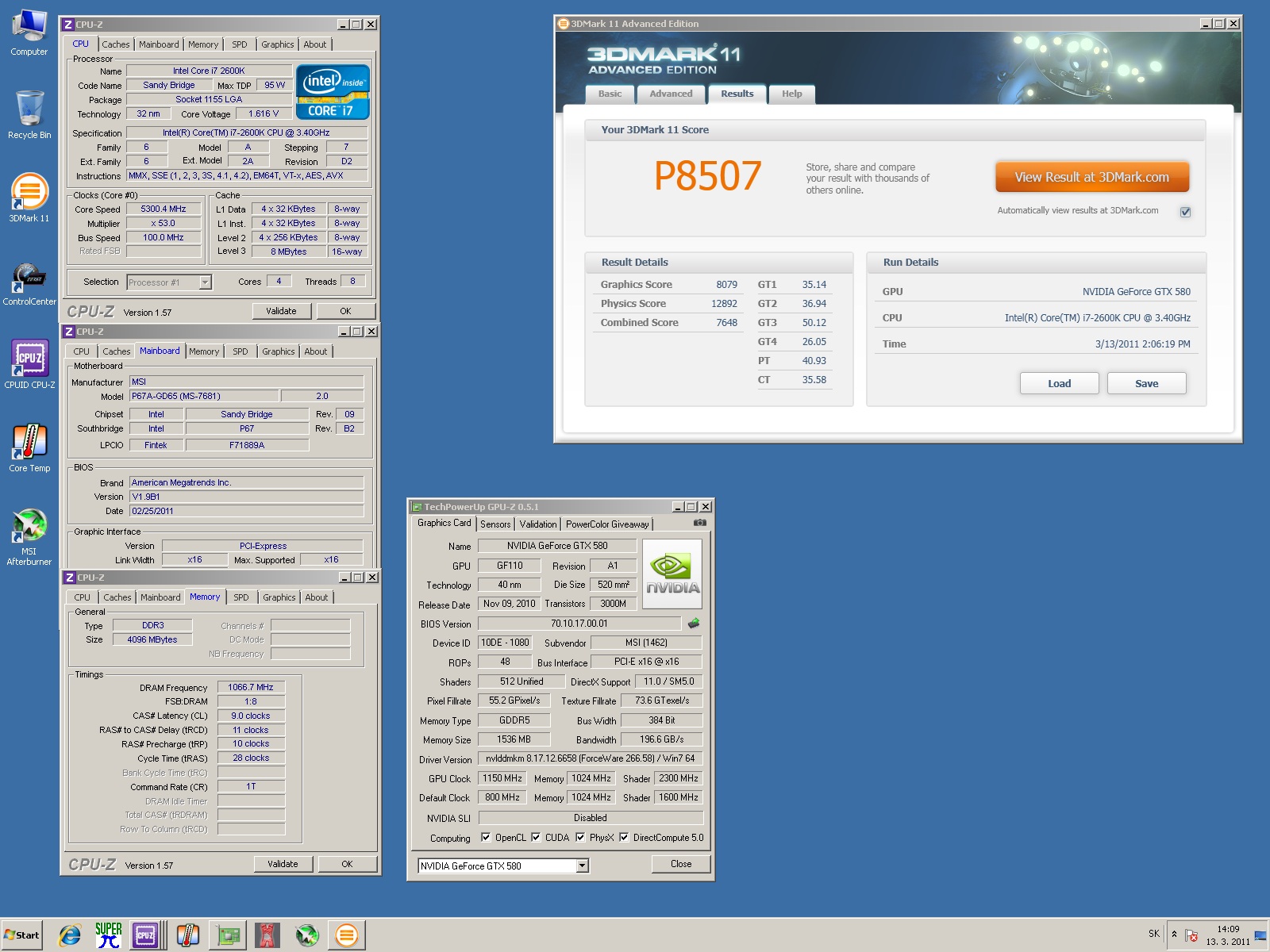This screenshot has height=952, width=1270.
Task: Show hidden tray icons arrow
Action: click(1174, 934)
